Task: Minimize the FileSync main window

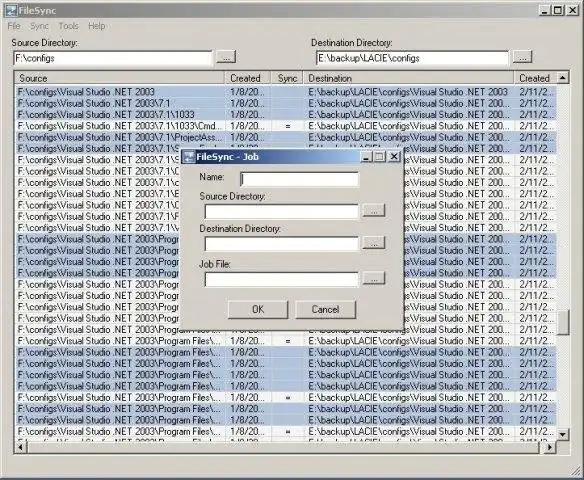Action: (545, 10)
